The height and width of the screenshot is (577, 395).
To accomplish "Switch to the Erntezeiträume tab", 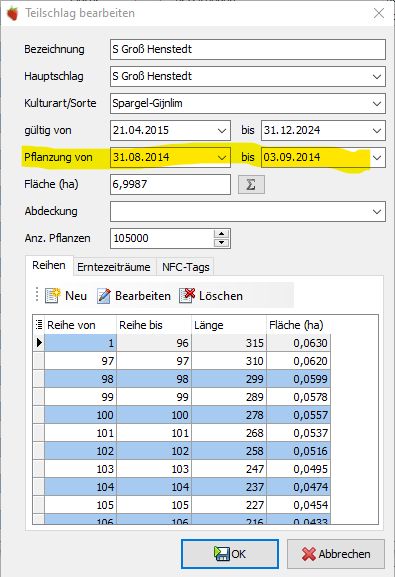I will tap(114, 267).
